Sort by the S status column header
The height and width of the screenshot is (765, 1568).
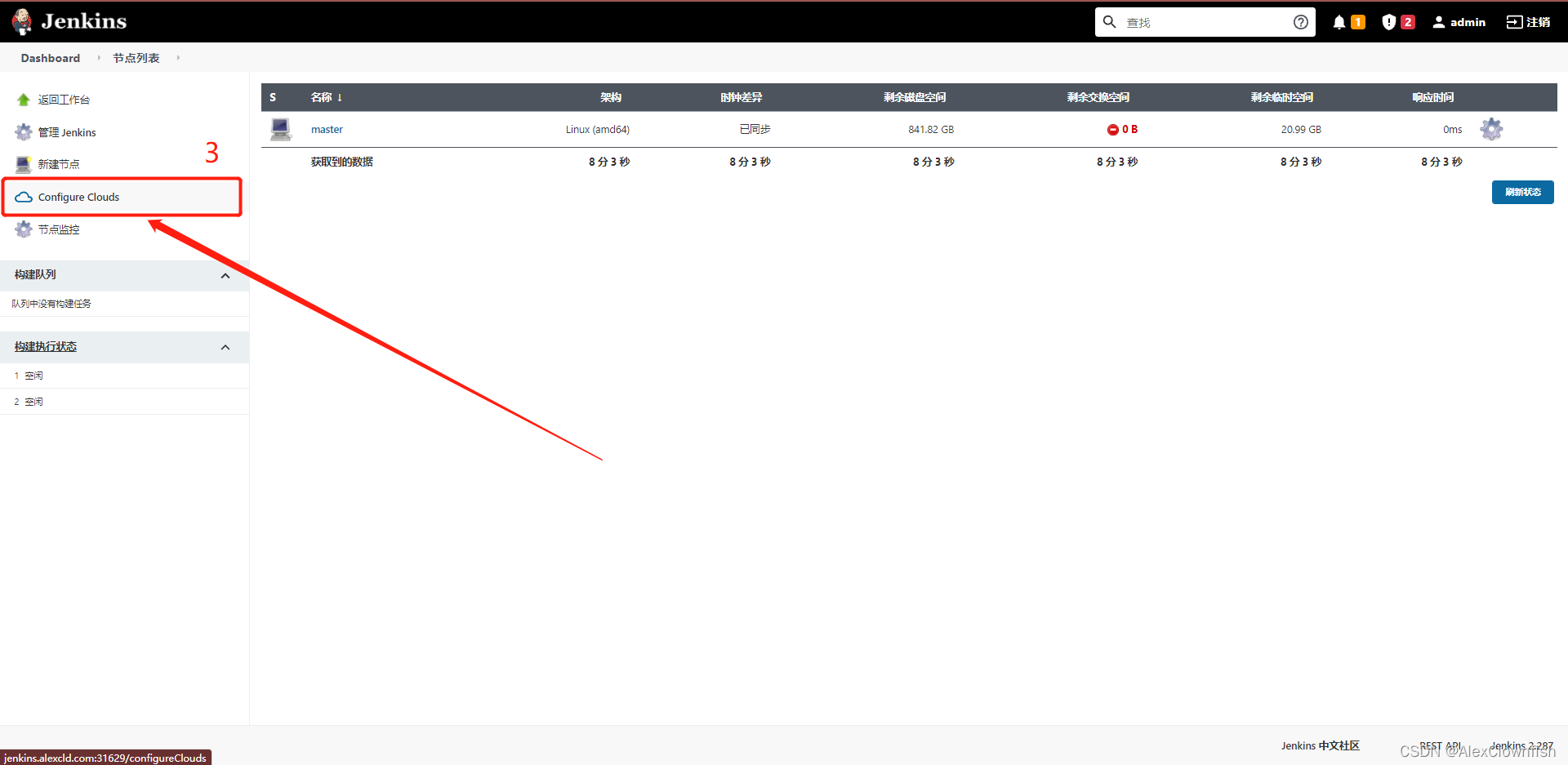(x=273, y=97)
